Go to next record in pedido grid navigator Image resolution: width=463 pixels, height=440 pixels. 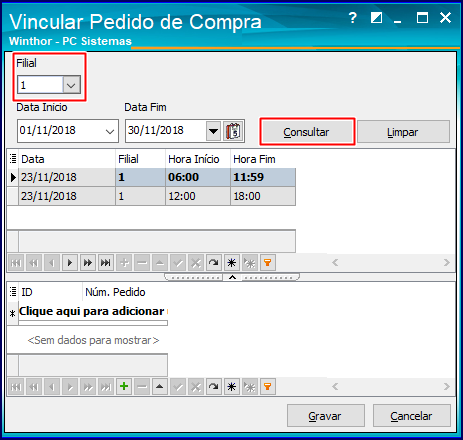pos(70,386)
